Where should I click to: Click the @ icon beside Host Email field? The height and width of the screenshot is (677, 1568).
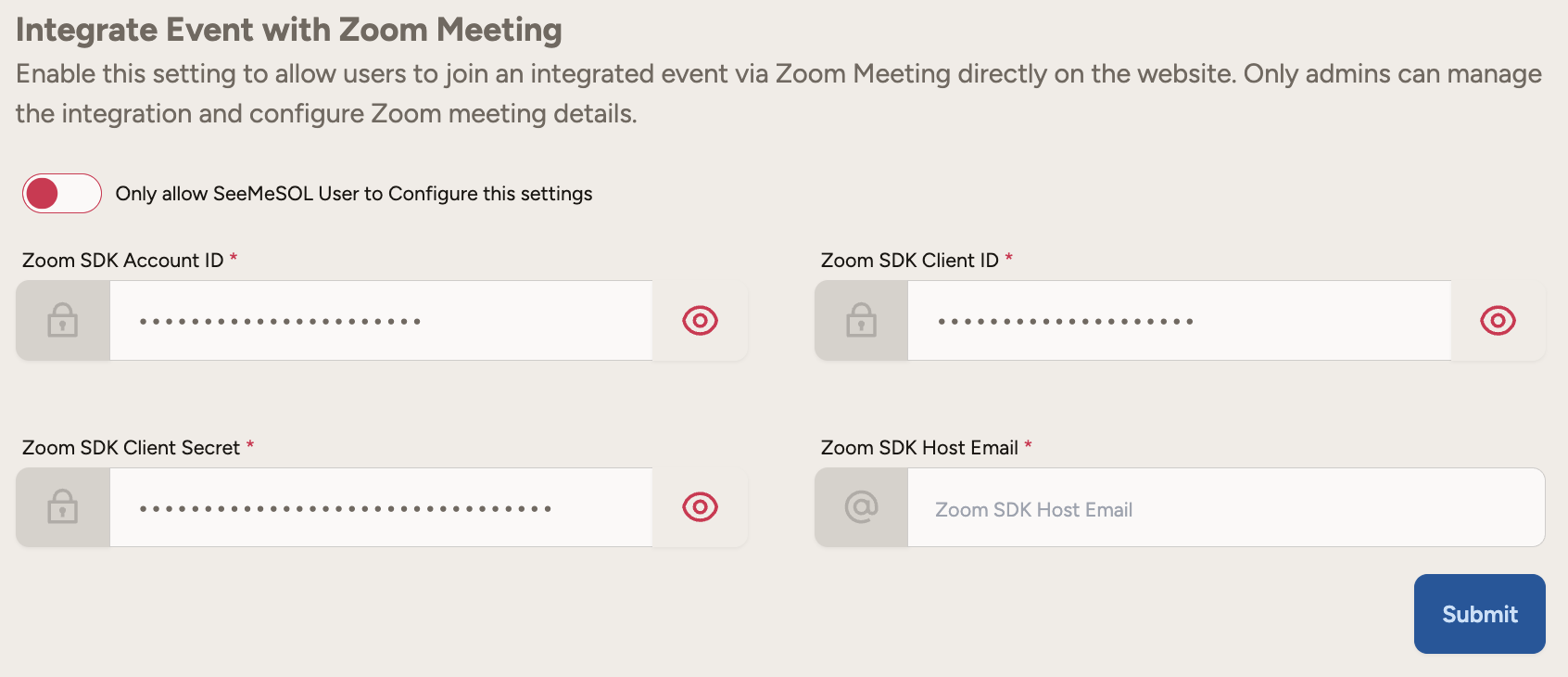click(861, 507)
